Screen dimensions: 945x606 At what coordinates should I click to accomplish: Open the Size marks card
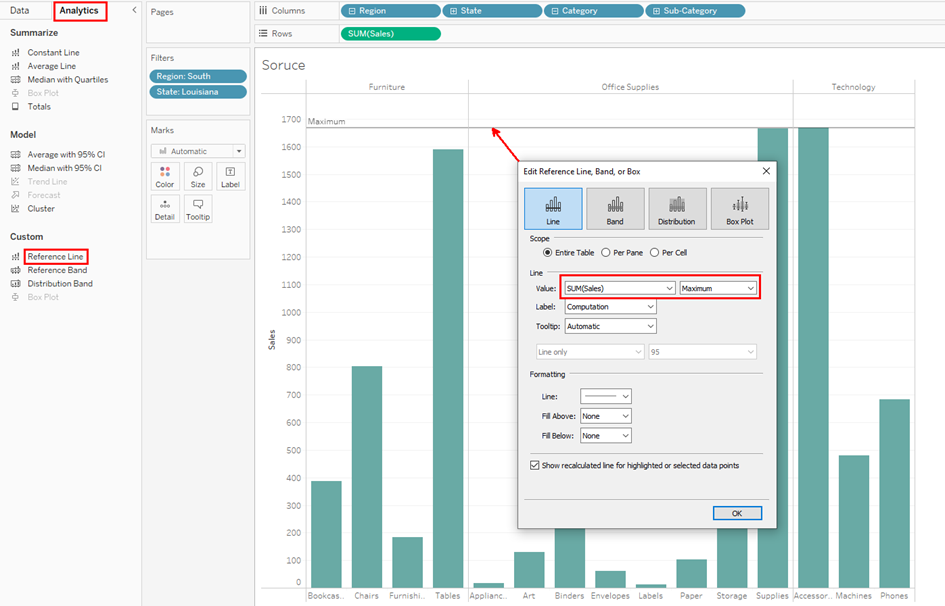coord(198,177)
